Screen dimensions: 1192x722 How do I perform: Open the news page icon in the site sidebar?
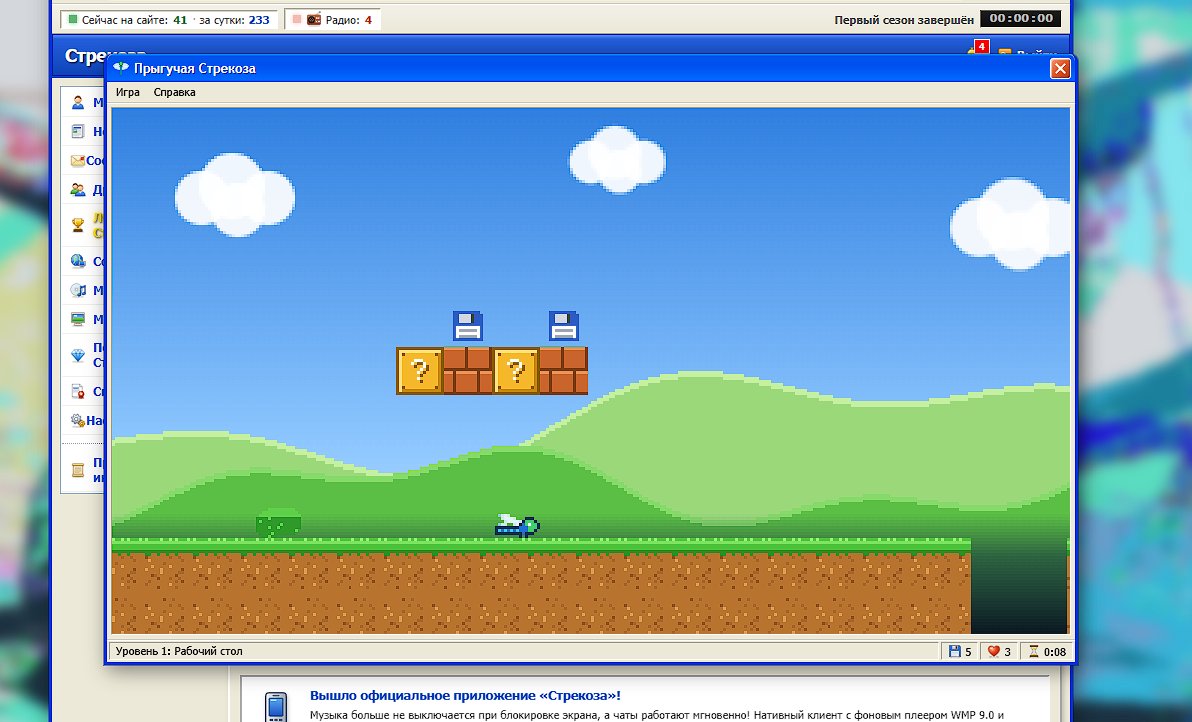pos(78,131)
